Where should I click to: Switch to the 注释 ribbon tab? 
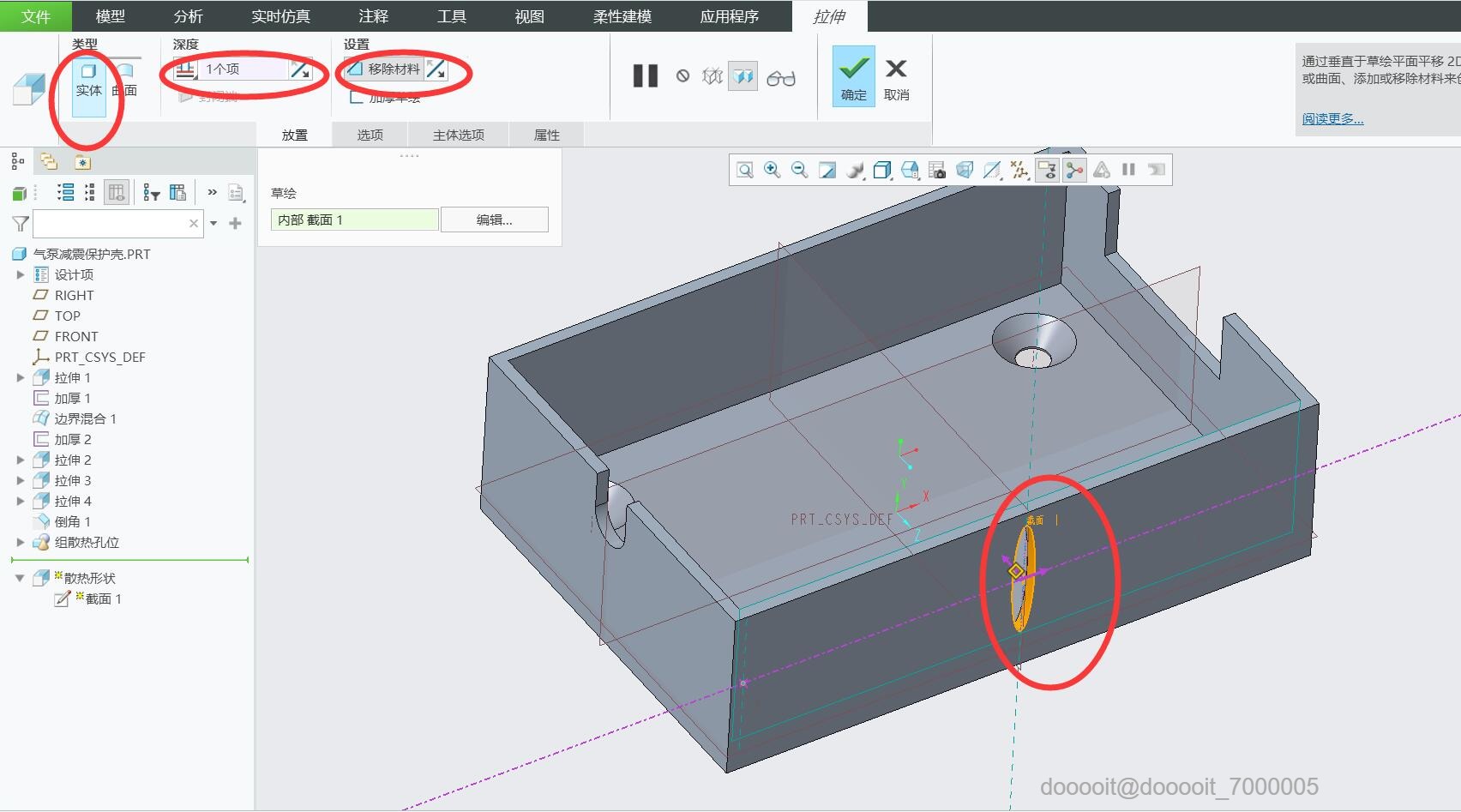tap(374, 16)
